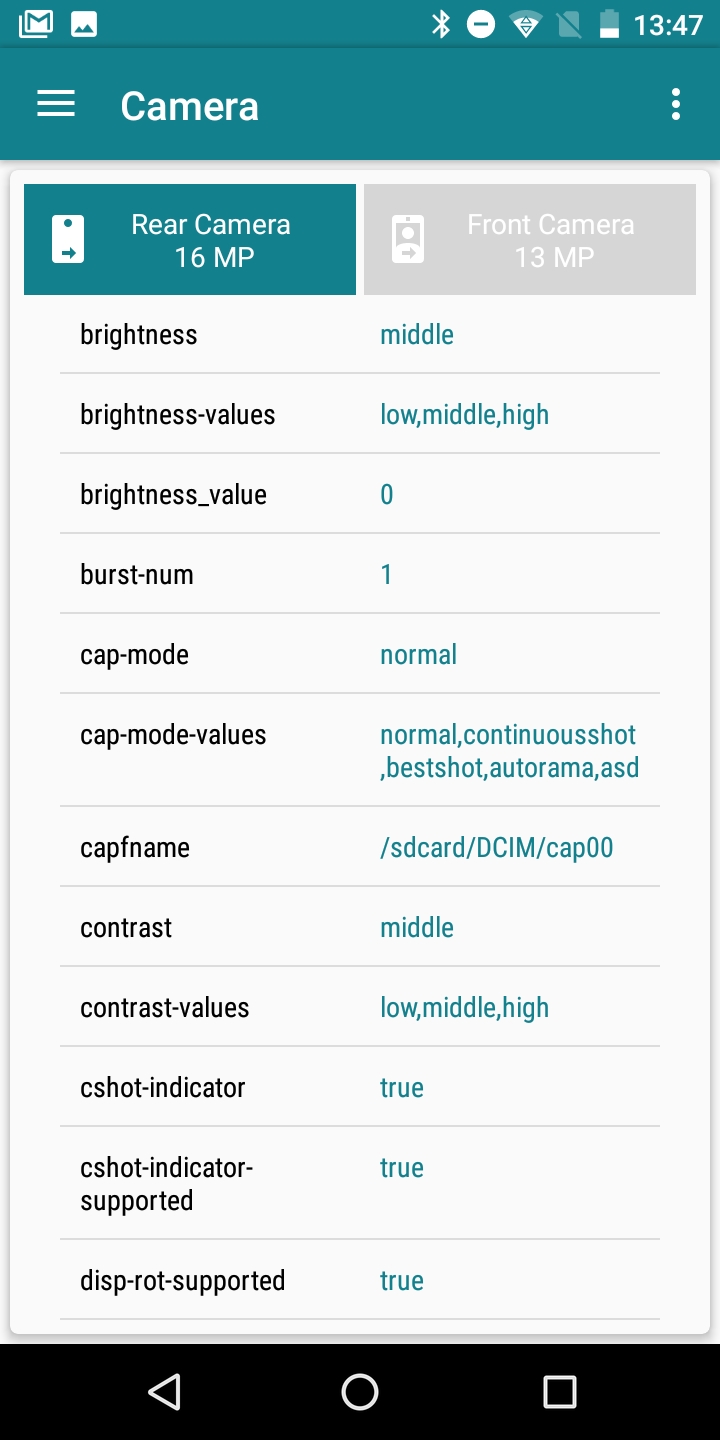Tap the image notification icon in status bar
This screenshot has height=1440, width=720.
pos(84,24)
